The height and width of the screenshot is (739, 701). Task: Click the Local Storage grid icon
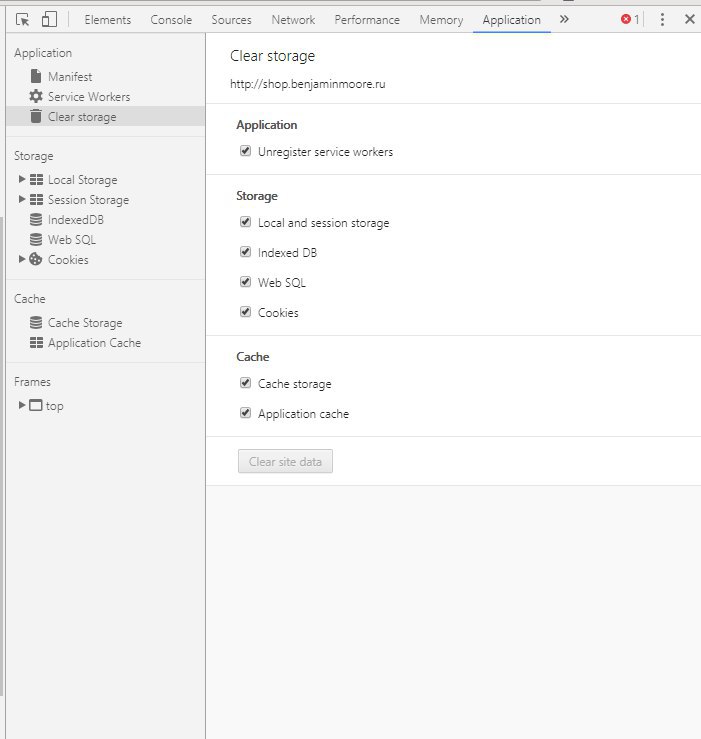coord(36,180)
